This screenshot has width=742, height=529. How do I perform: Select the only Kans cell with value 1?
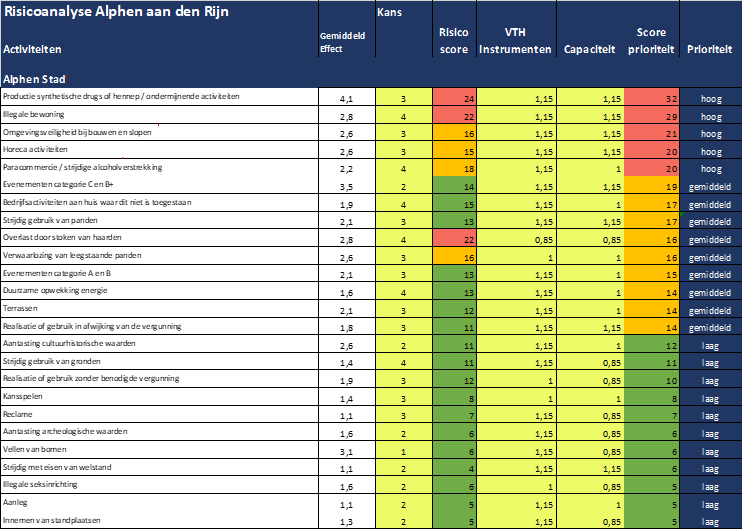pos(404,452)
